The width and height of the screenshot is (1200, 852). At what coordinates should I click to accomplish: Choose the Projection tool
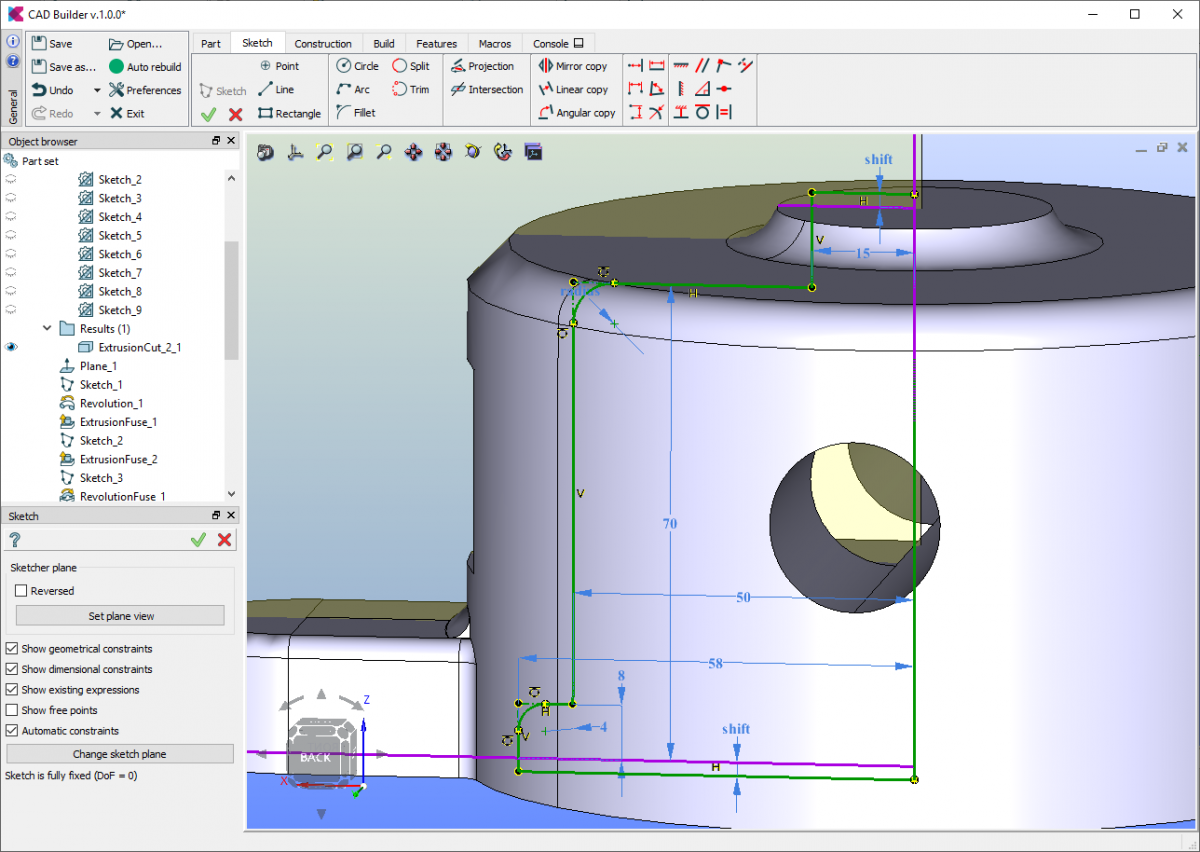[482, 66]
